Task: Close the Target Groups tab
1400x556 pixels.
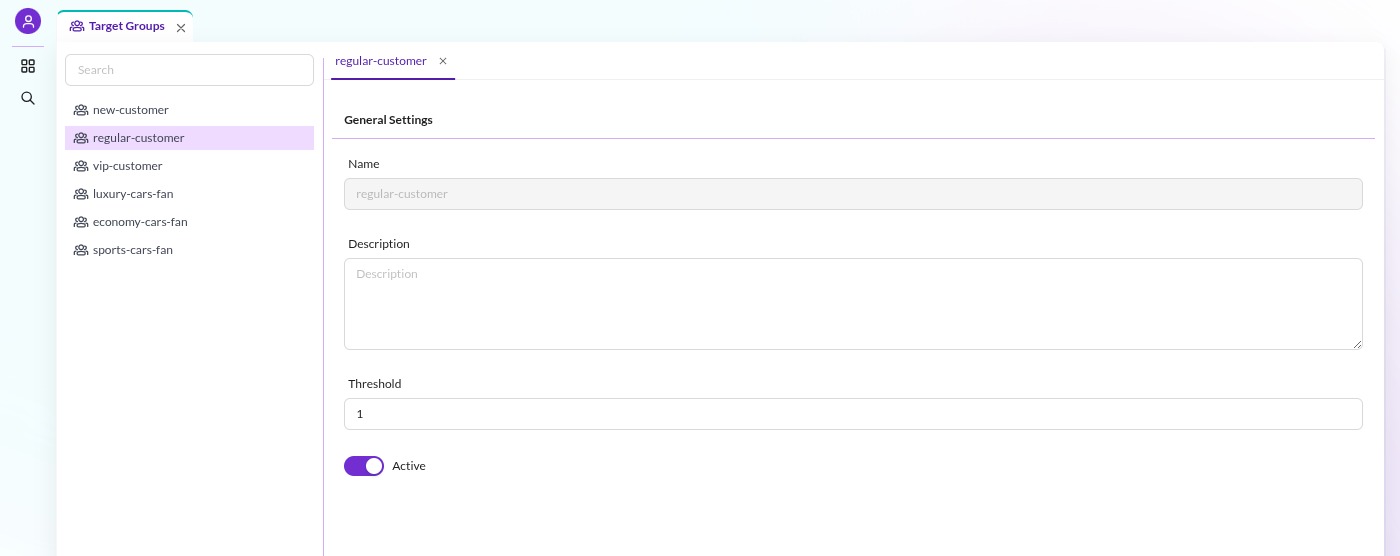Action: point(181,28)
